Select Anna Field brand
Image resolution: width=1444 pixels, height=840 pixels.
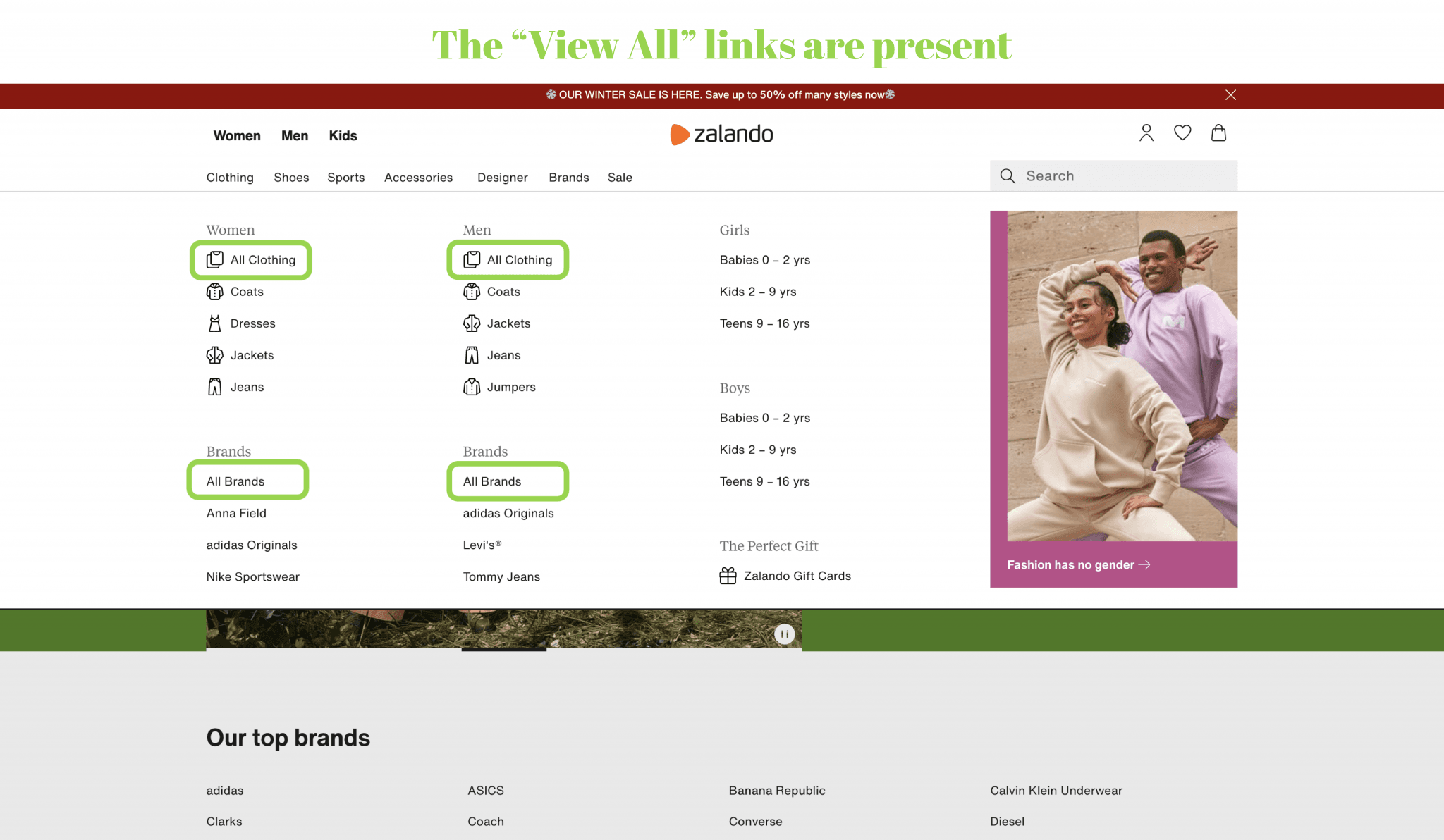(x=236, y=513)
